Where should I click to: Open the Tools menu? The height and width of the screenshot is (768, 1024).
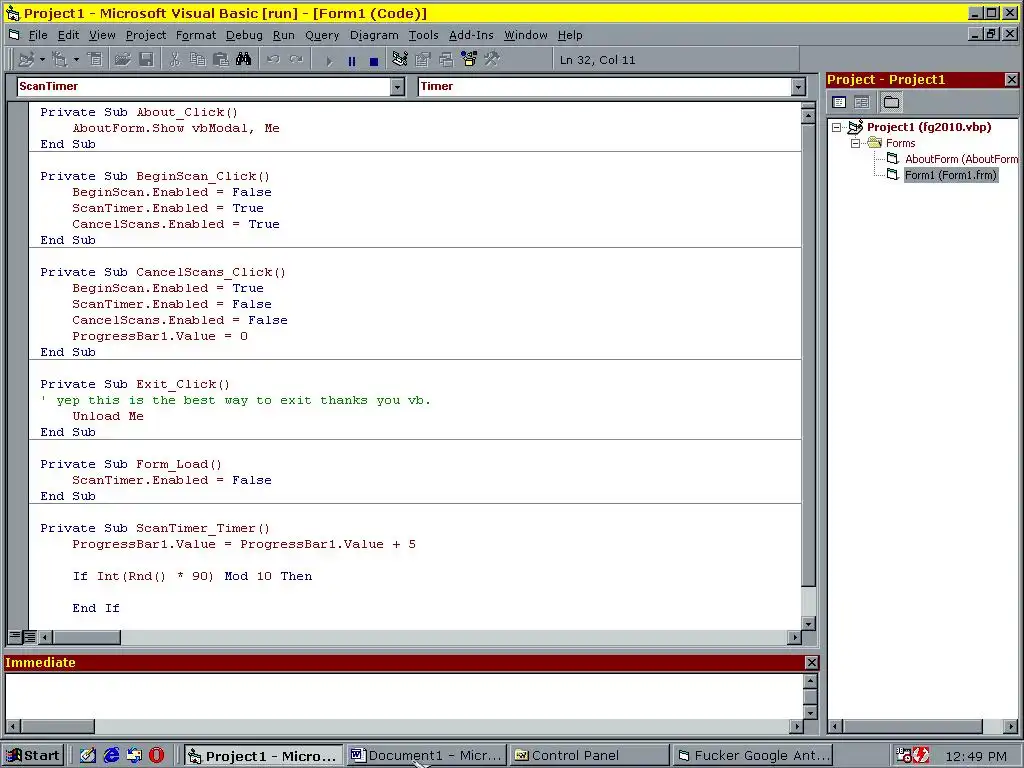[423, 35]
